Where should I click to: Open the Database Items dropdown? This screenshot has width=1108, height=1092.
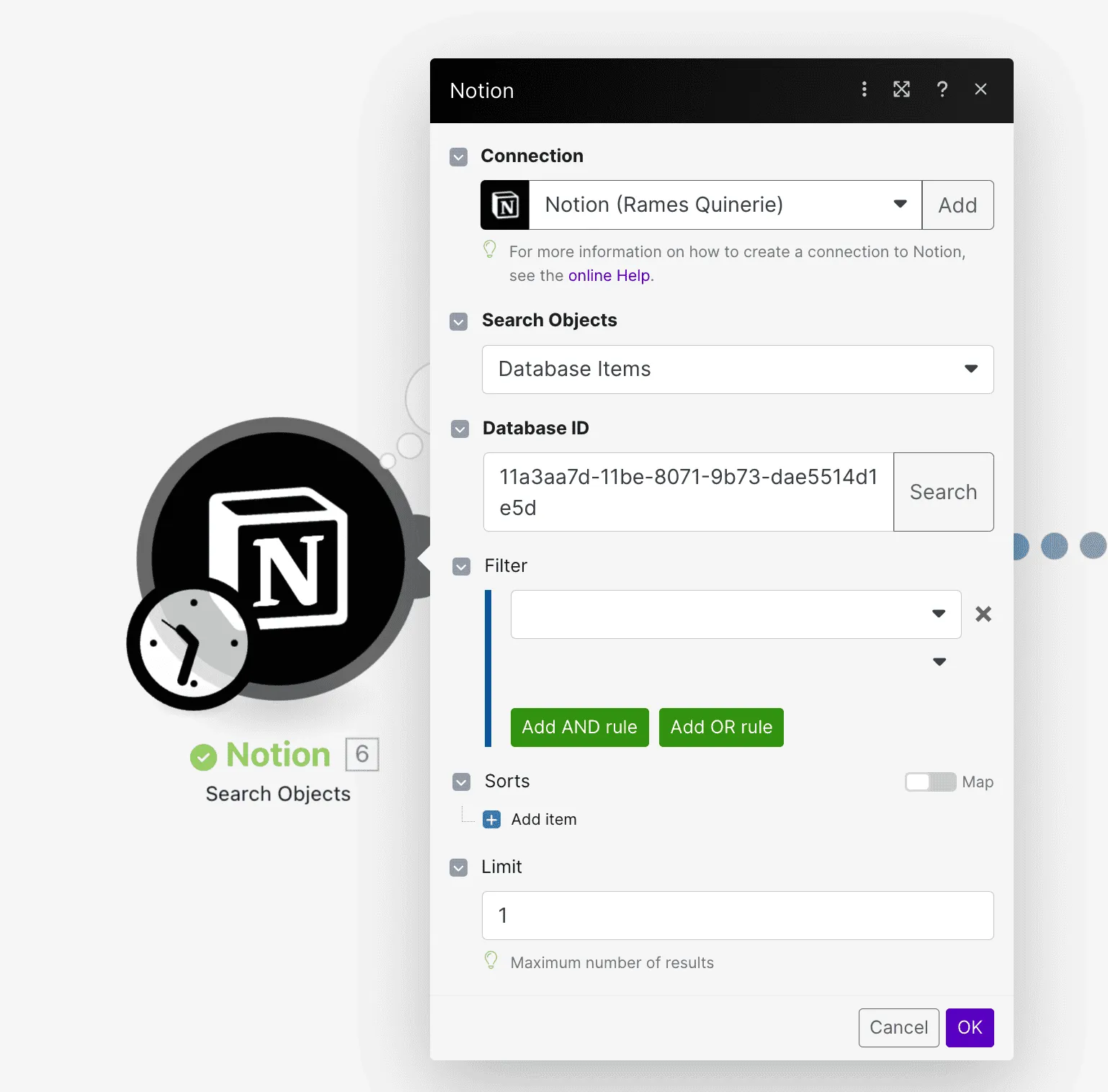(x=738, y=370)
